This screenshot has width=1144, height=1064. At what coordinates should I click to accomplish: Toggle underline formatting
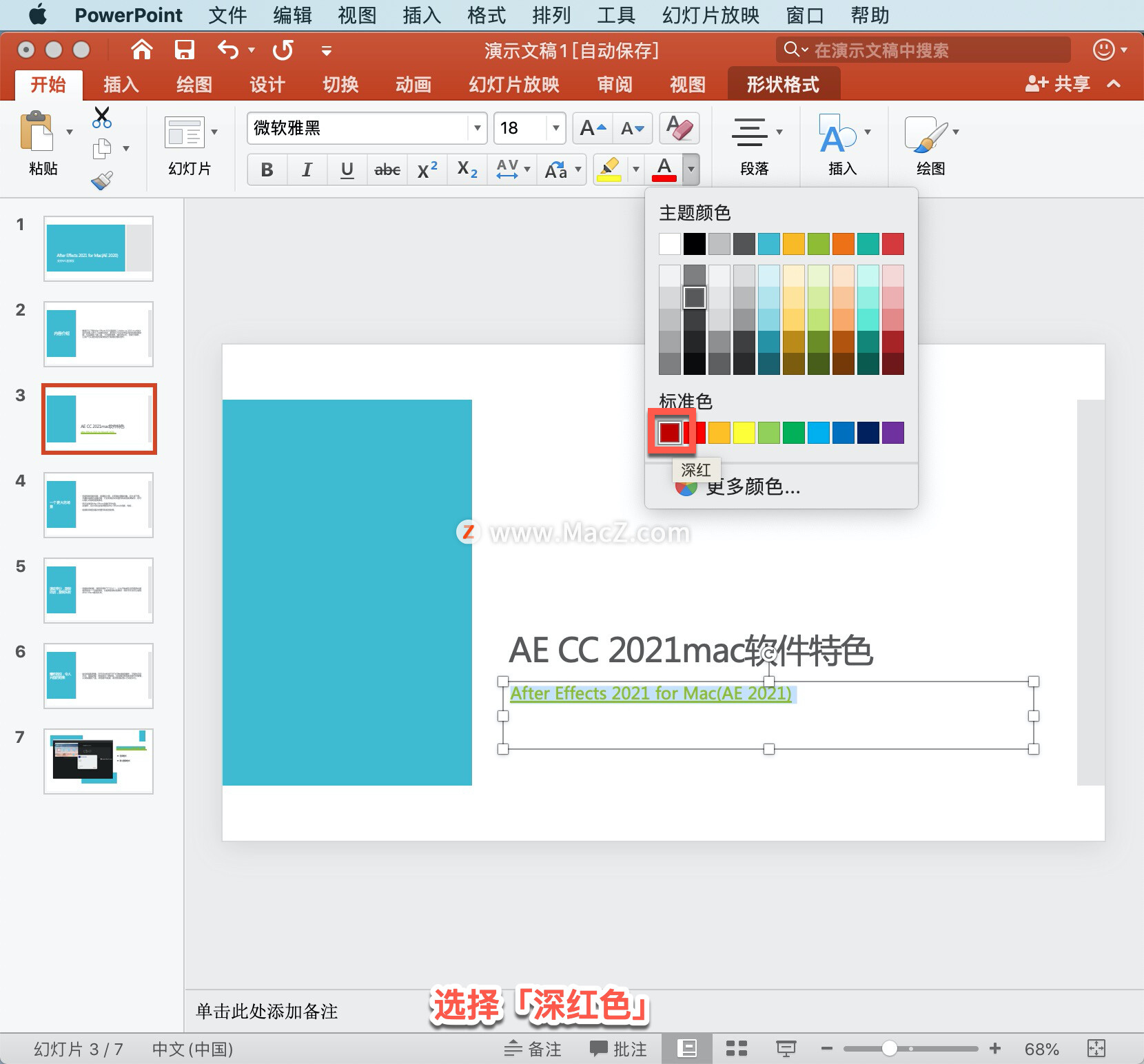coord(347,170)
